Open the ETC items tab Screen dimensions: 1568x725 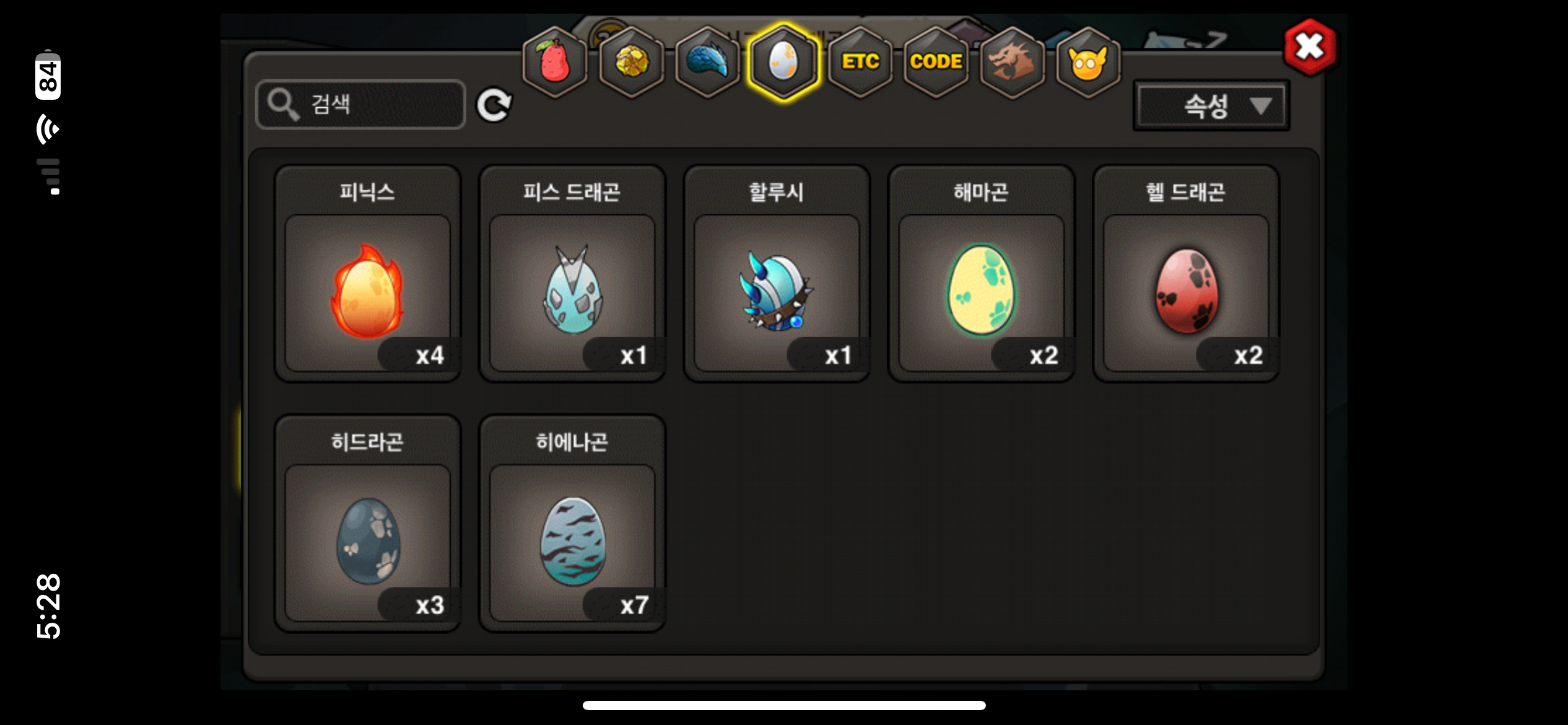click(x=860, y=62)
